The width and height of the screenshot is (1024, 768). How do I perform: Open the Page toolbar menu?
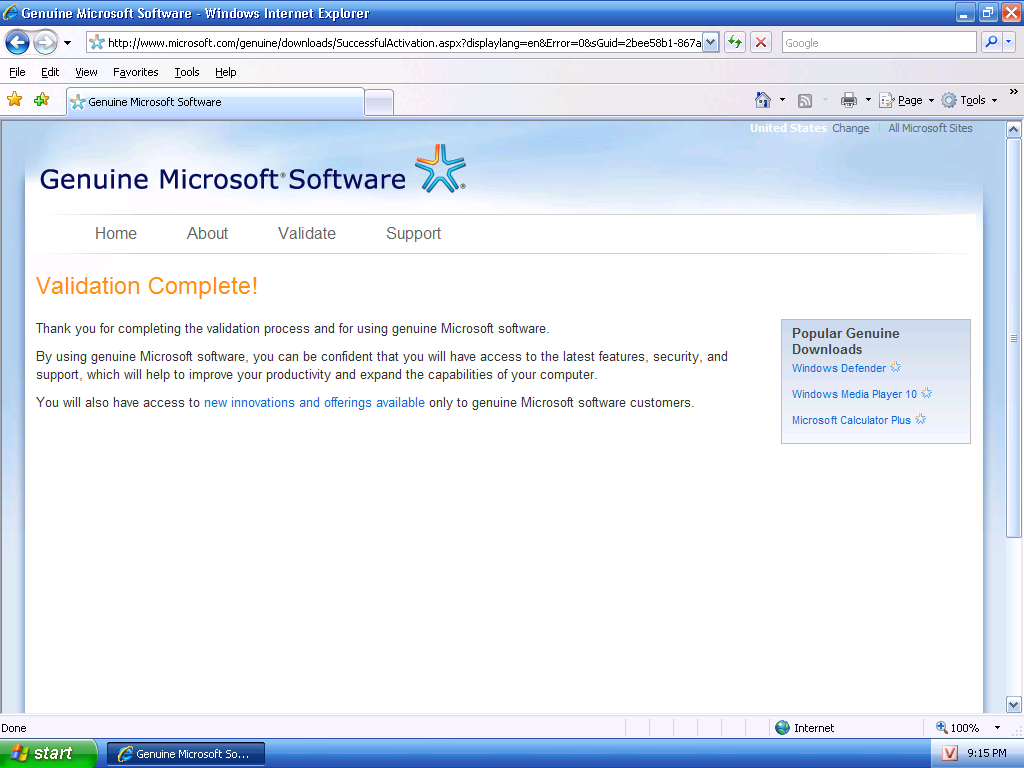tap(906, 100)
